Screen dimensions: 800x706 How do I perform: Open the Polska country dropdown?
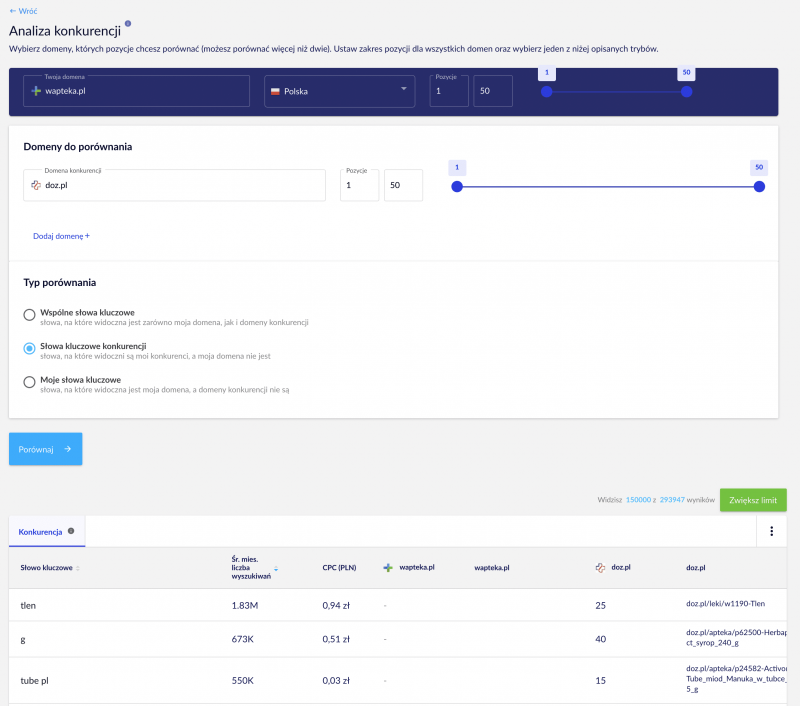340,91
